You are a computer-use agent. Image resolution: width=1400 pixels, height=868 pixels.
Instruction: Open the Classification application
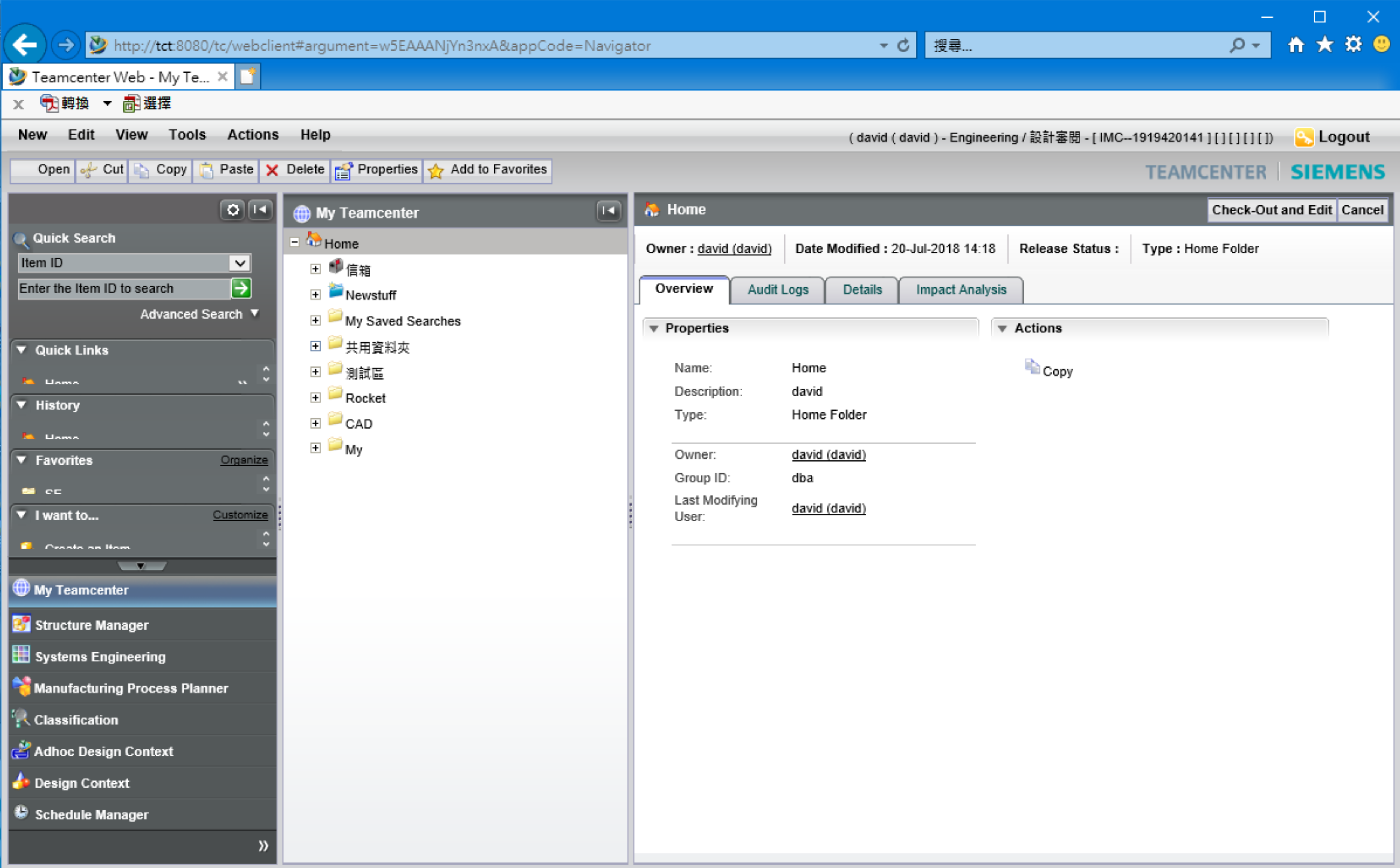click(76, 720)
